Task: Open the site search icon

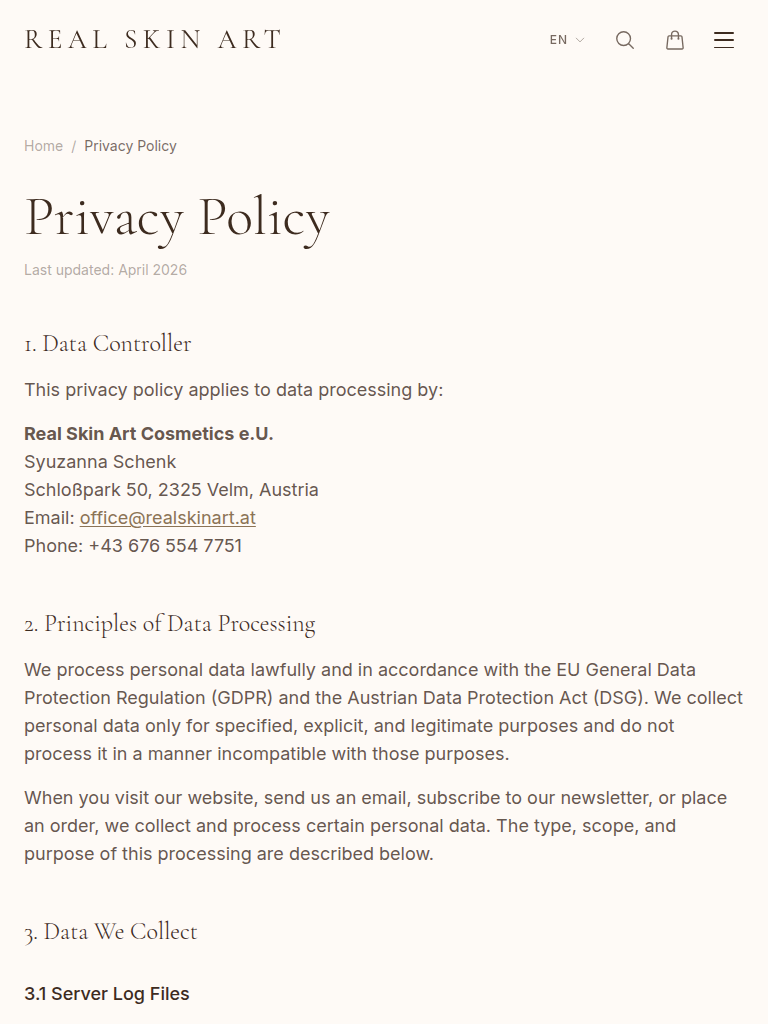Action: point(625,40)
